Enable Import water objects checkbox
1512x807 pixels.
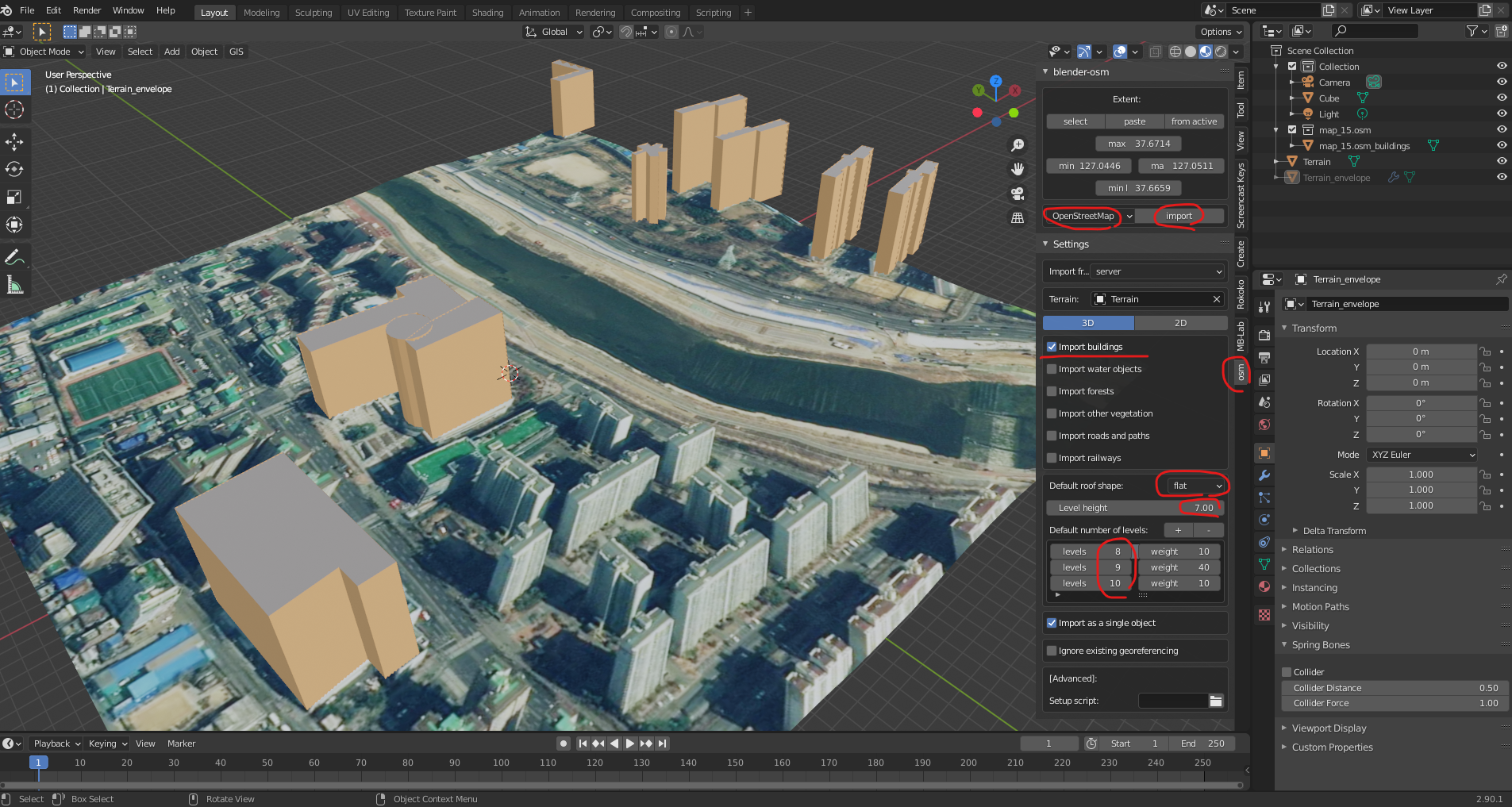tap(1052, 369)
